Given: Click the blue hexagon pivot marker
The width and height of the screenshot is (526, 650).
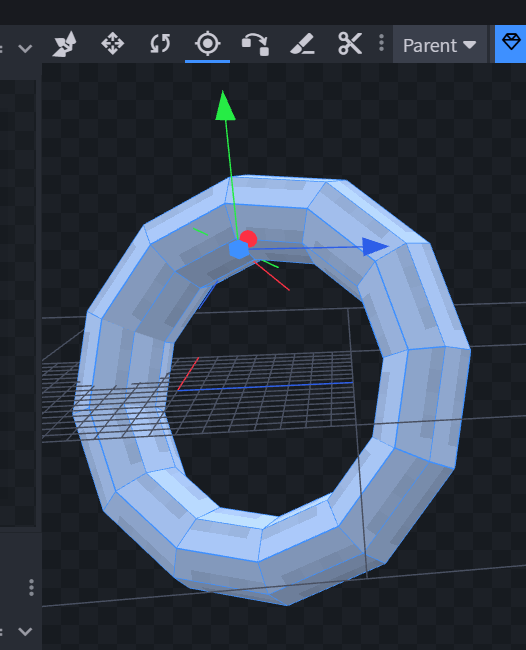Looking at the screenshot, I should [x=239, y=250].
